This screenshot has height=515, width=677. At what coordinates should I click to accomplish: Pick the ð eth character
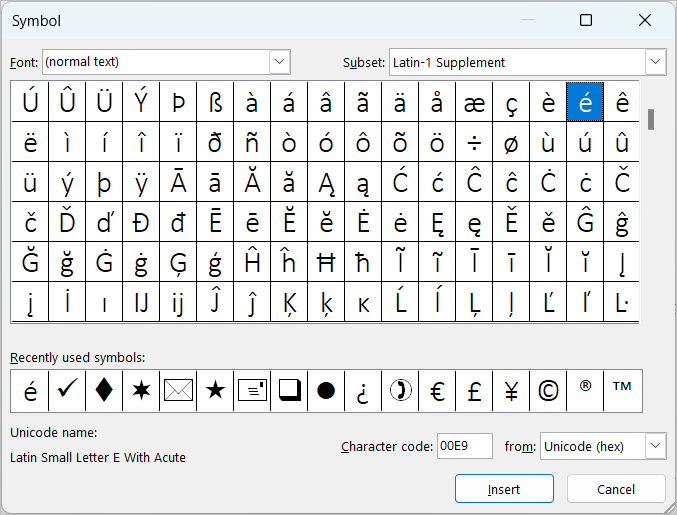(x=215, y=142)
